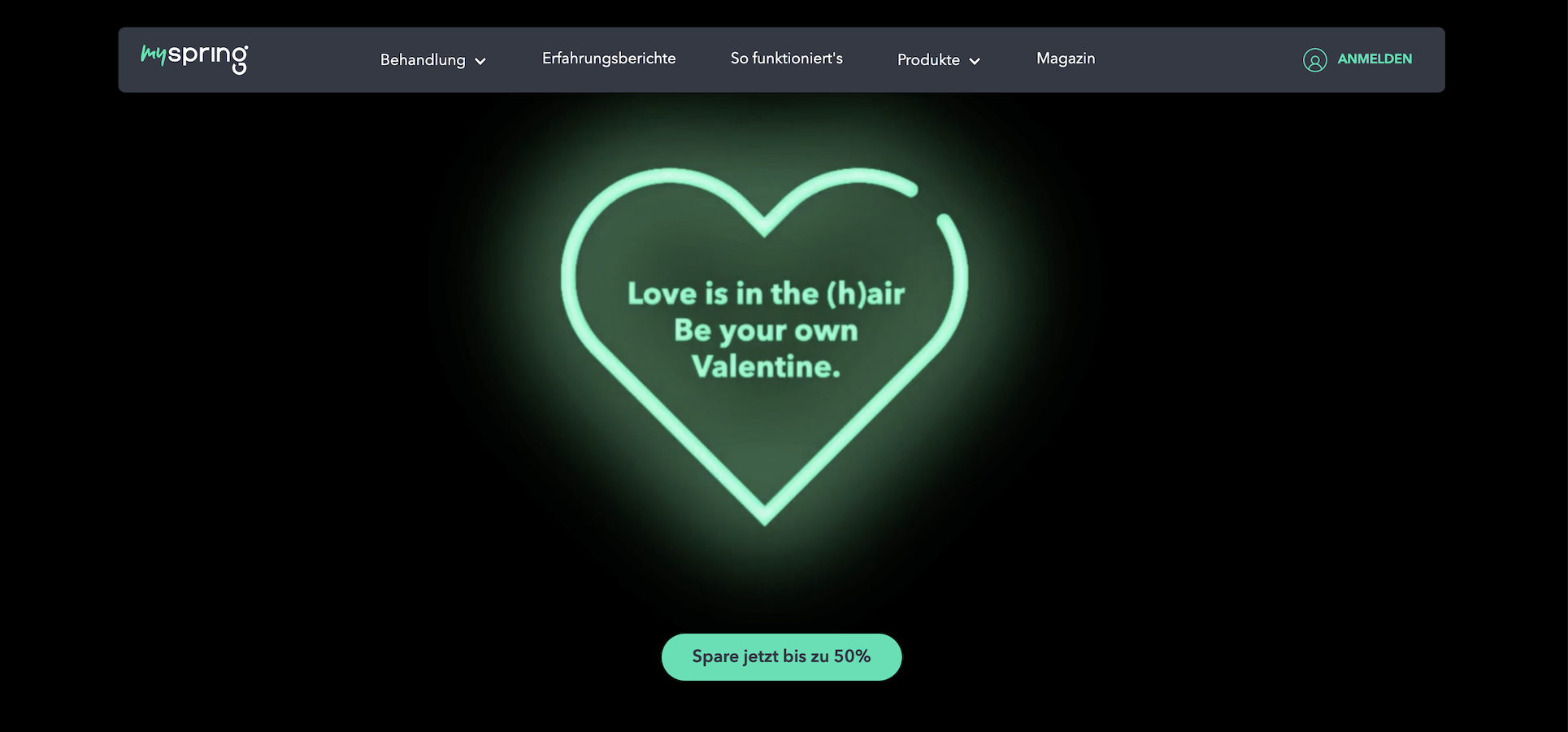Click the '50%' text in the green button
The height and width of the screenshot is (732, 1568).
click(852, 656)
